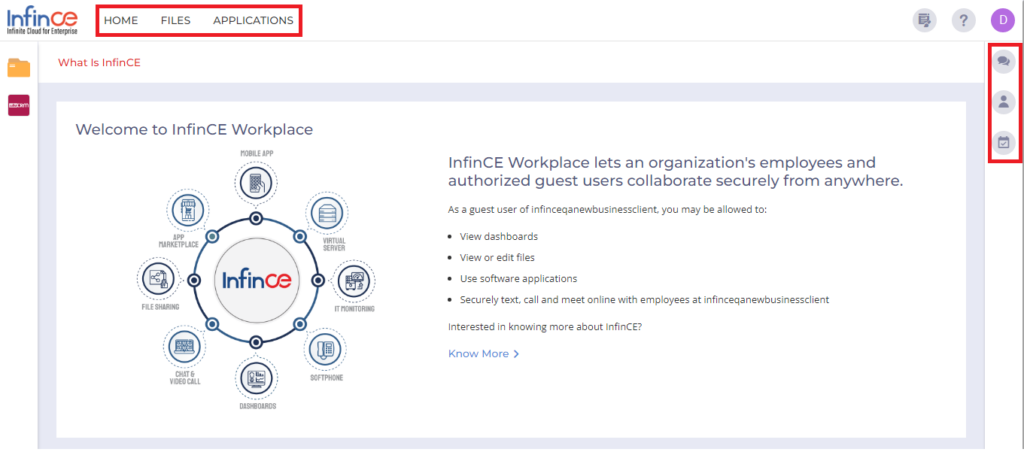This screenshot has width=1024, height=452.
Task: Click the InfinCE logo
Action: [x=42, y=21]
